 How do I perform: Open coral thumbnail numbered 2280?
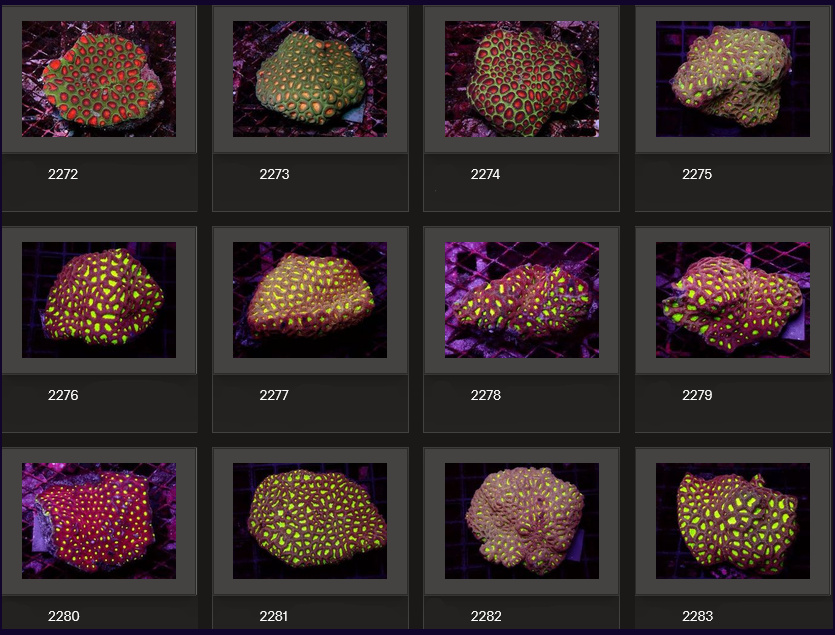tap(99, 521)
